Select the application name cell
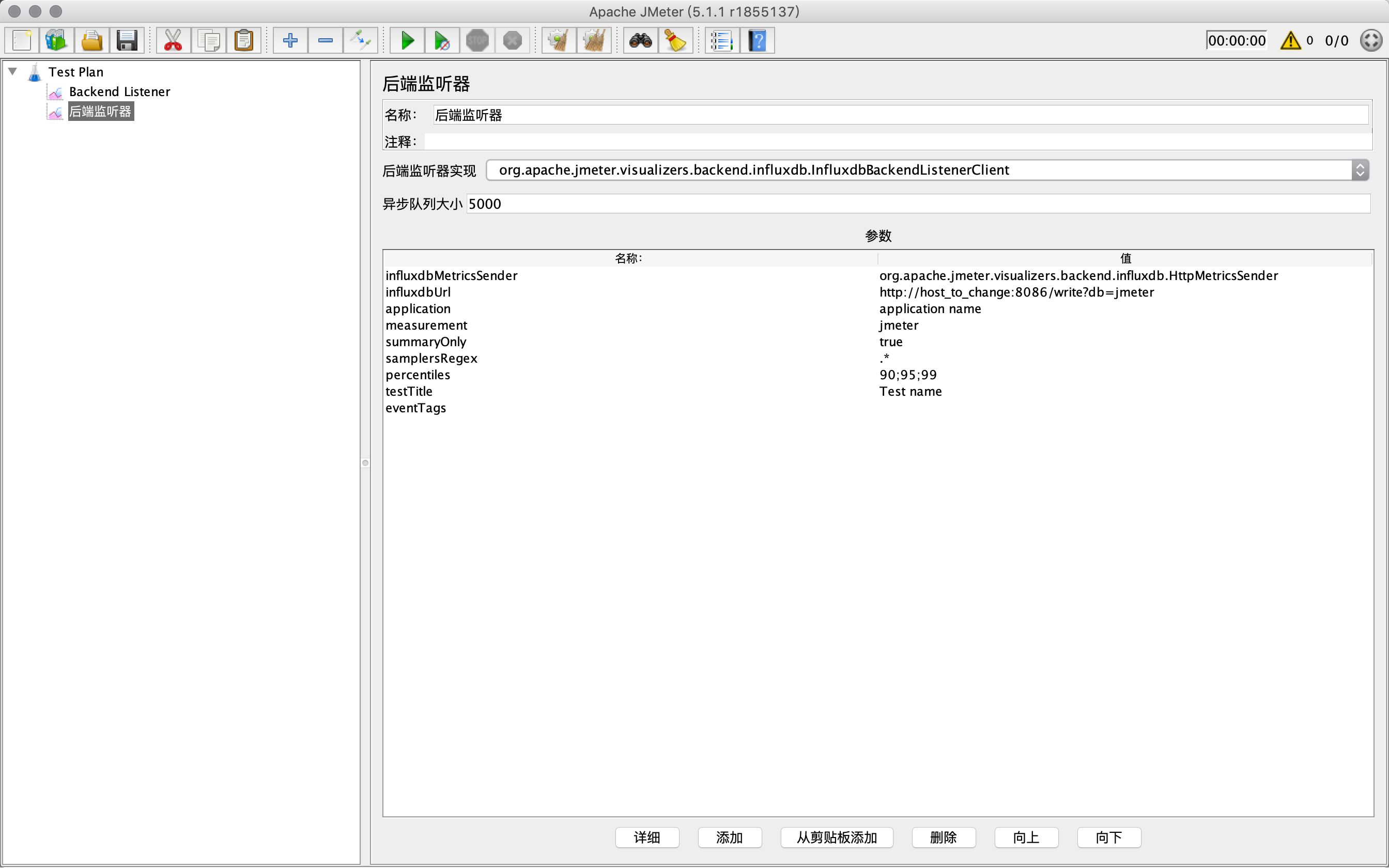 [x=630, y=309]
